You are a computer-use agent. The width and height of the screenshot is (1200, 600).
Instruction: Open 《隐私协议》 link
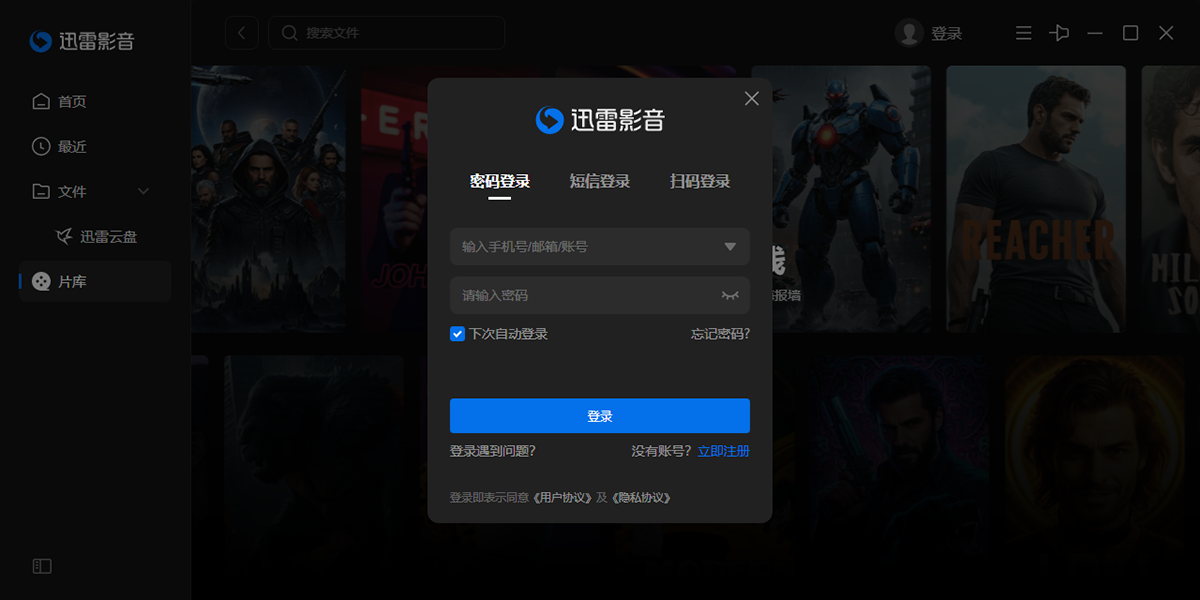pyautogui.click(x=640, y=497)
